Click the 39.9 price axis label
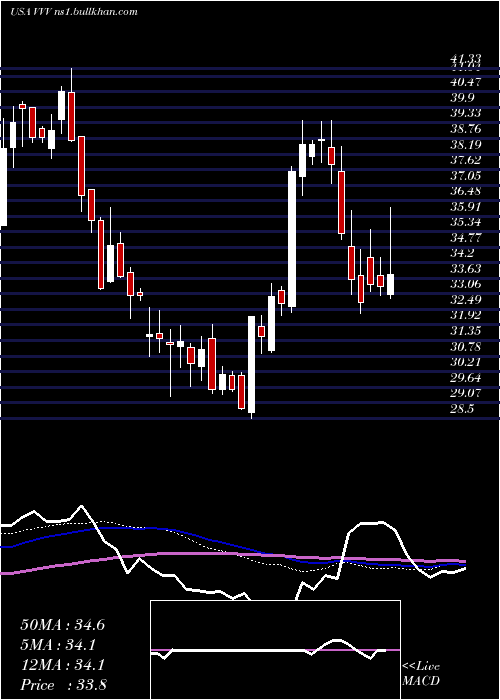This screenshot has width=500, height=700. pyautogui.click(x=462, y=98)
